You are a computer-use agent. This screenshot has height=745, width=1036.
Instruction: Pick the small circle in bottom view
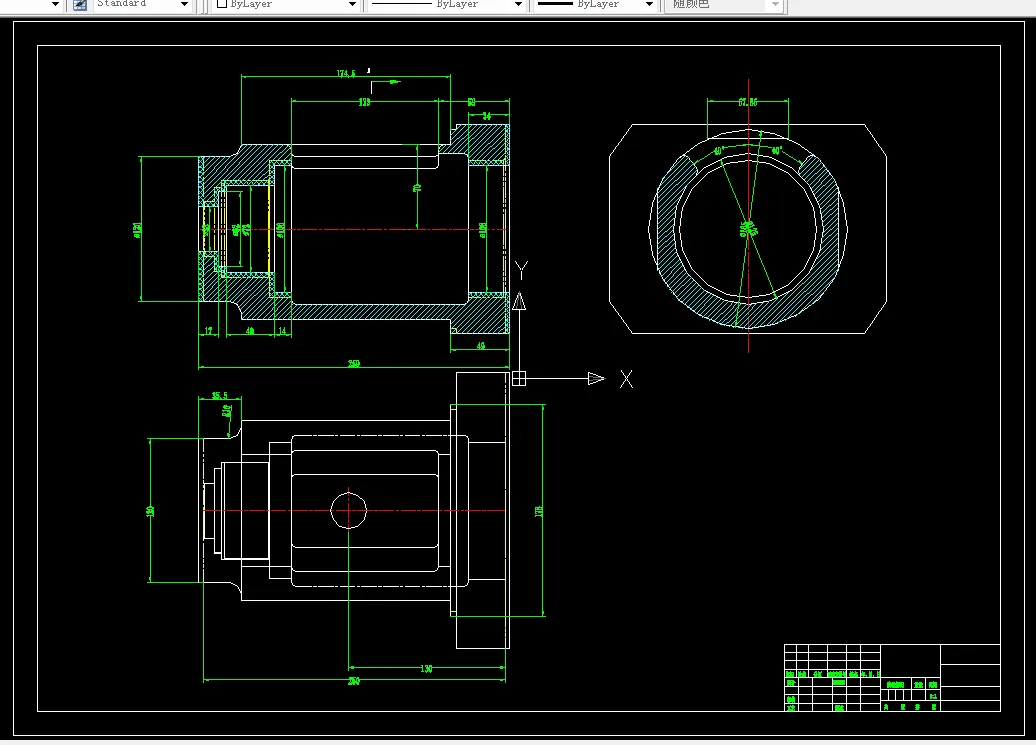tap(349, 511)
